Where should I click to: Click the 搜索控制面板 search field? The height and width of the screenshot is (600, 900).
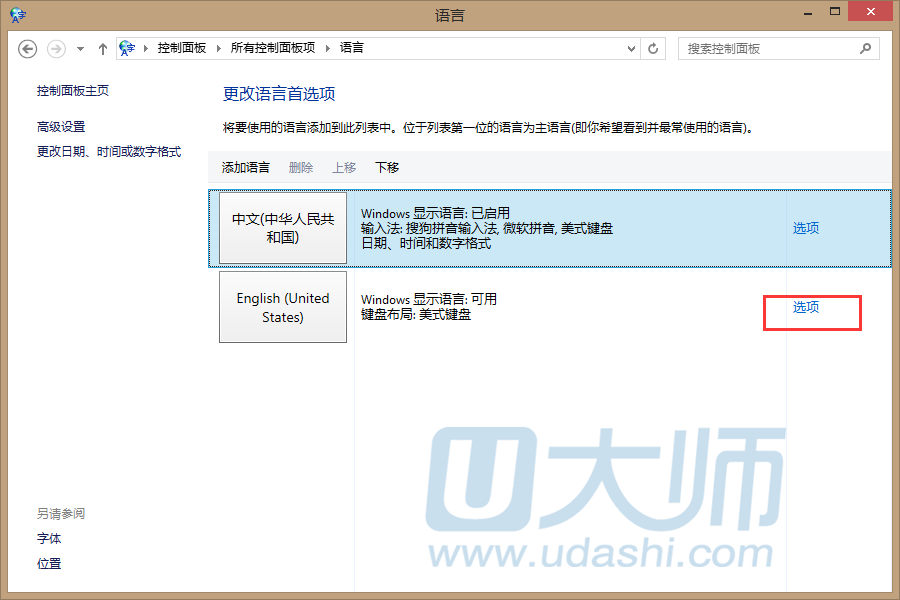point(765,48)
